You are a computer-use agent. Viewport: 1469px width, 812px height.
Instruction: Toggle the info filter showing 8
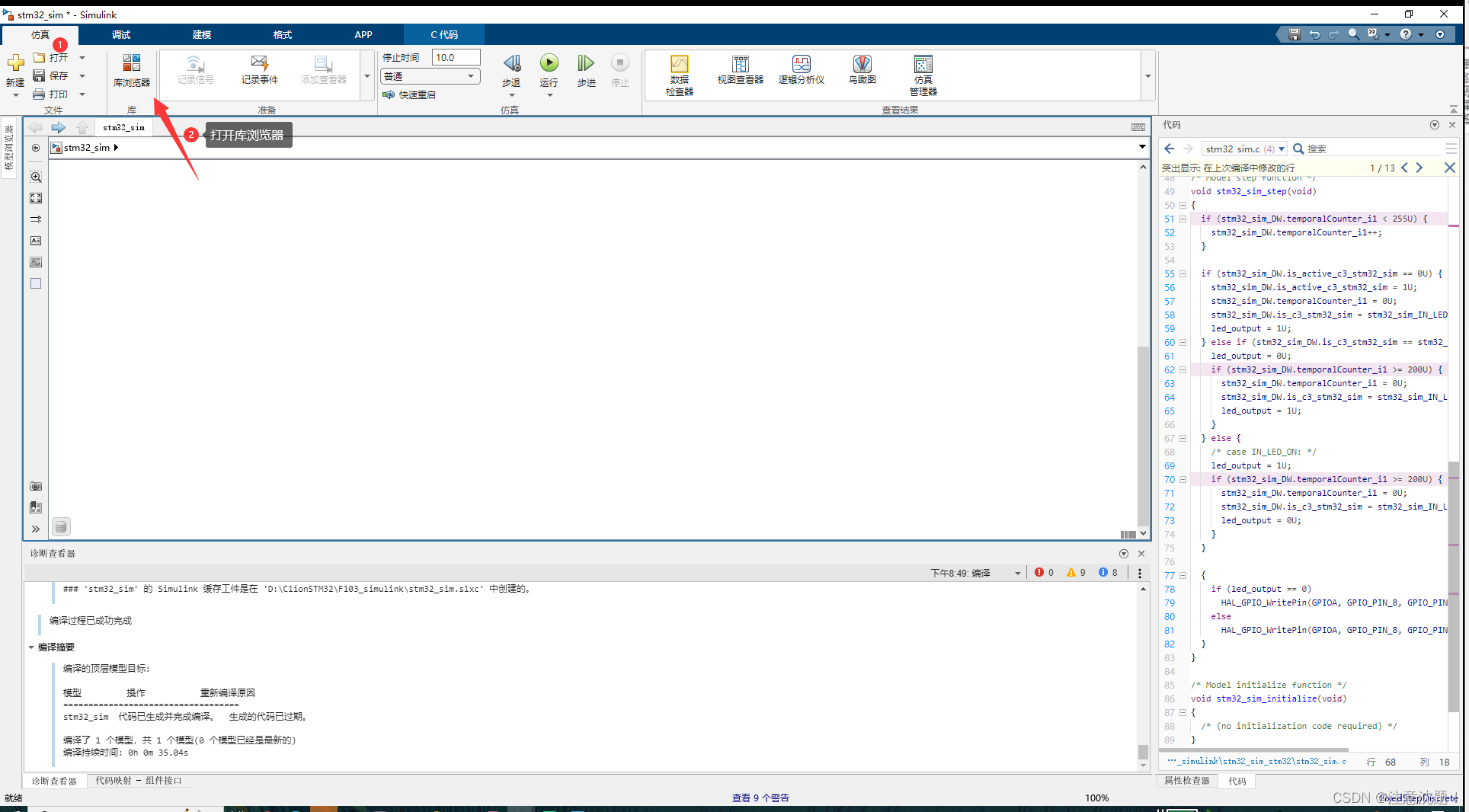point(1108,573)
